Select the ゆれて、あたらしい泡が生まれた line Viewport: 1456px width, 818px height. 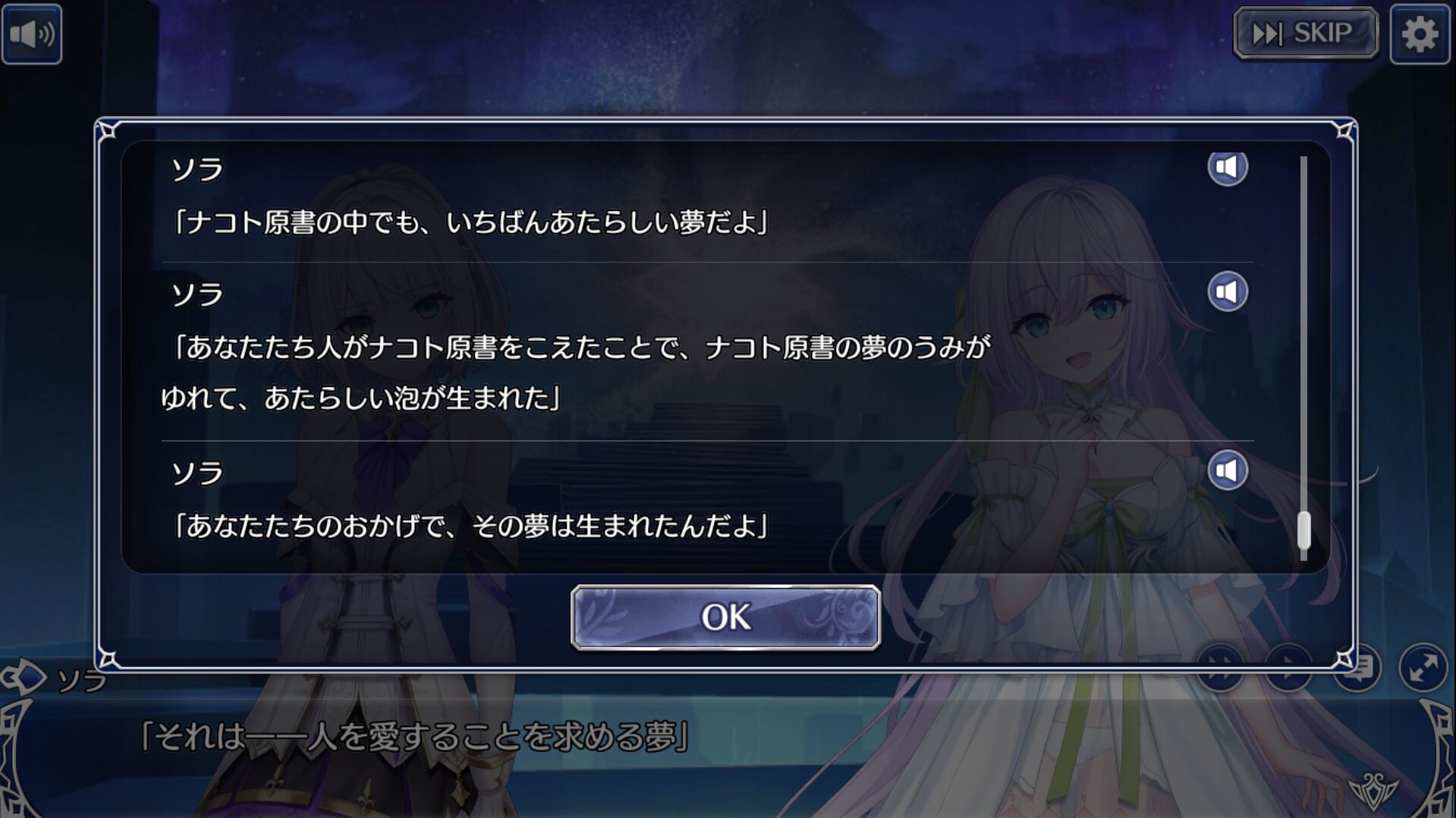point(360,398)
